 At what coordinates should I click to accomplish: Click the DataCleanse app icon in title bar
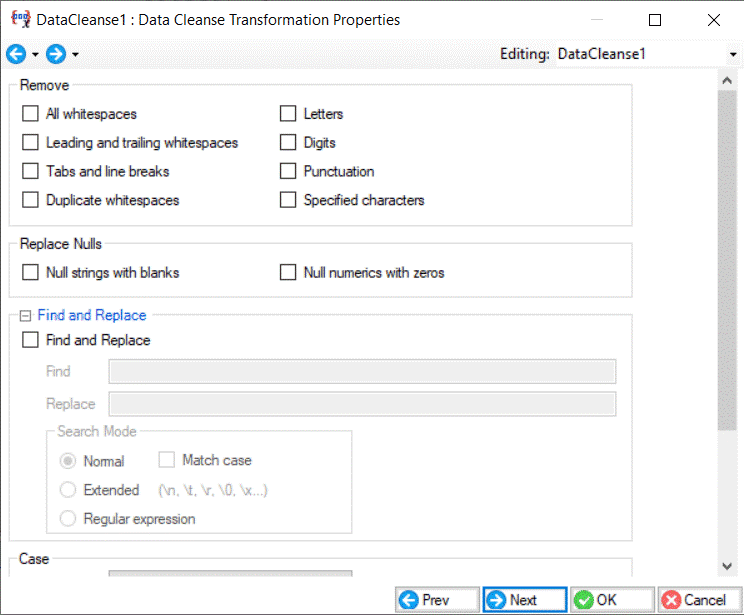point(18,19)
